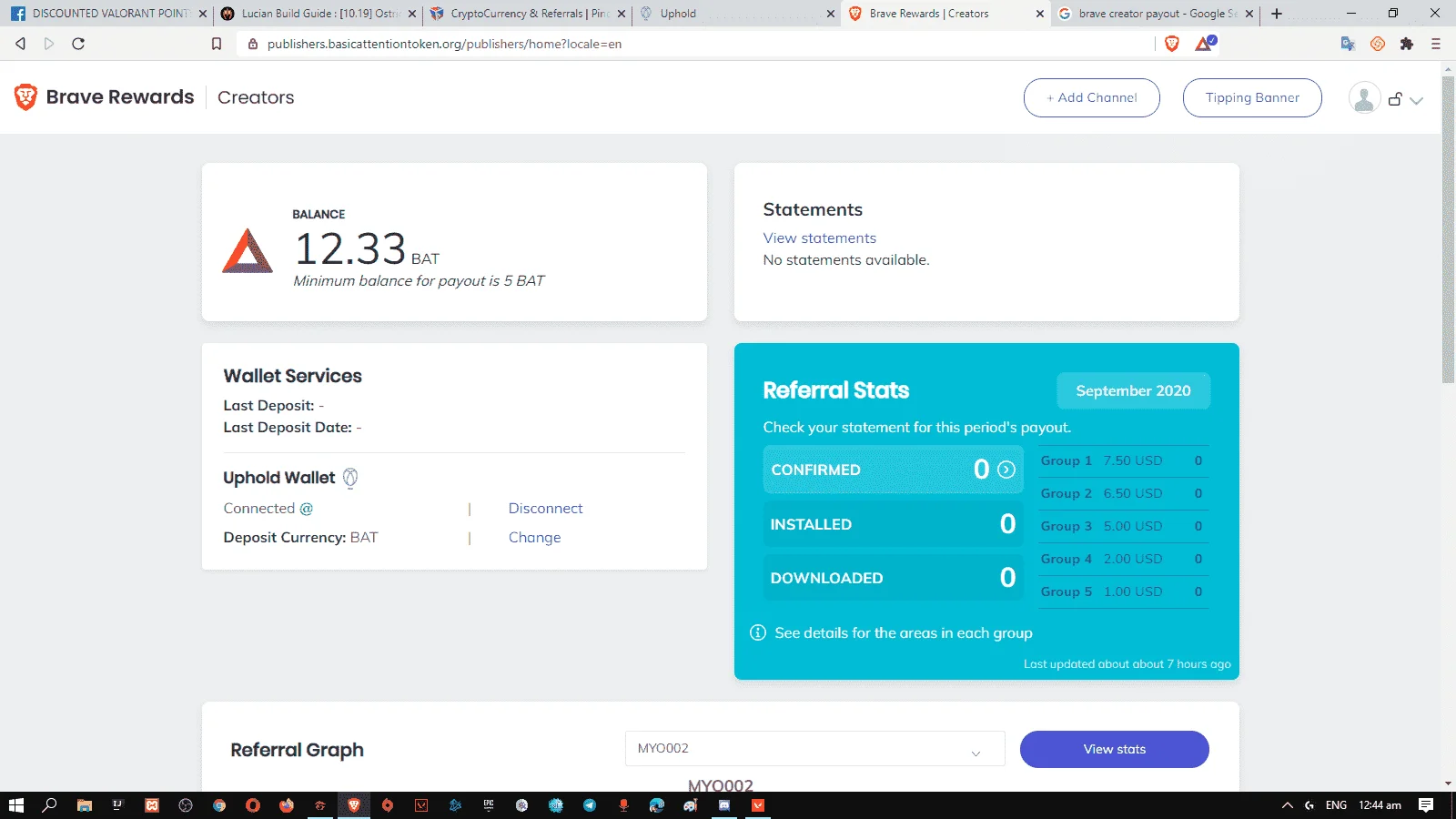Click the Group 5 1.00 USD row

point(1124,591)
